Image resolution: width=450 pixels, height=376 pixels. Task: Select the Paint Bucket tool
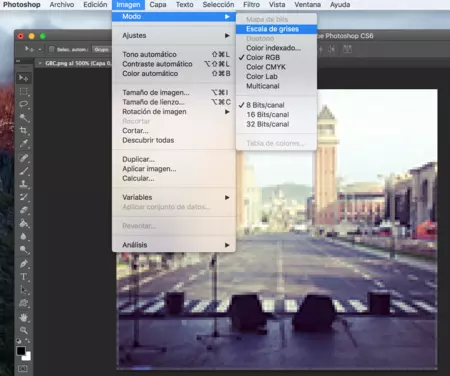coord(23,223)
